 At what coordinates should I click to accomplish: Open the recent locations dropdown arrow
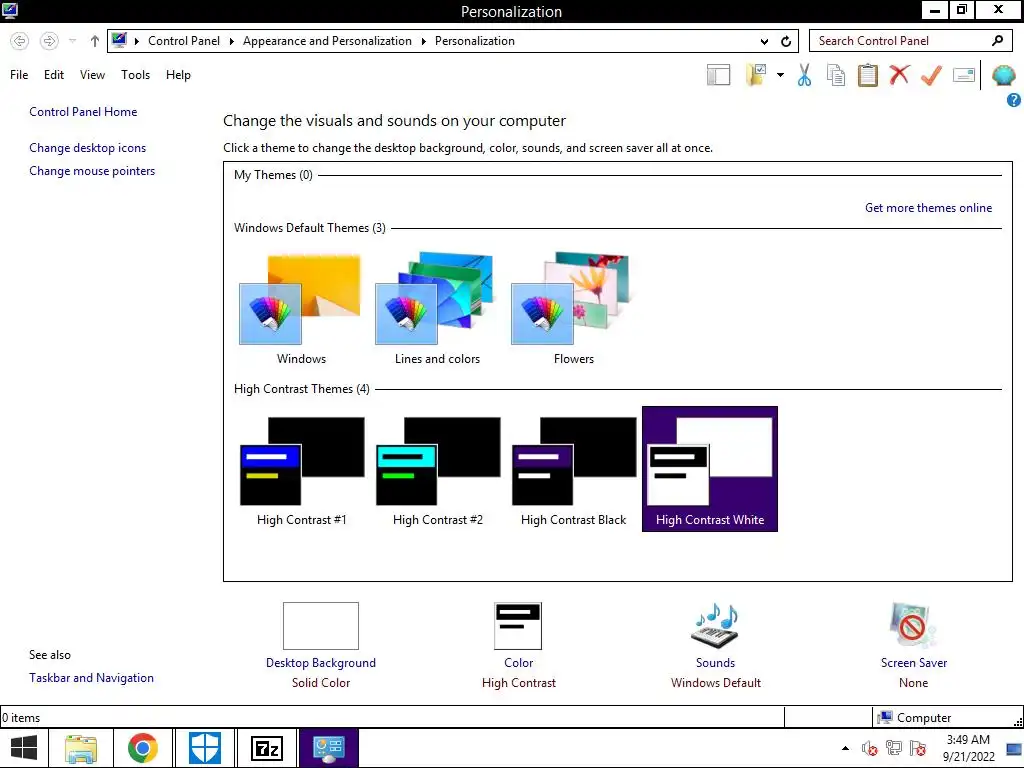tap(72, 40)
